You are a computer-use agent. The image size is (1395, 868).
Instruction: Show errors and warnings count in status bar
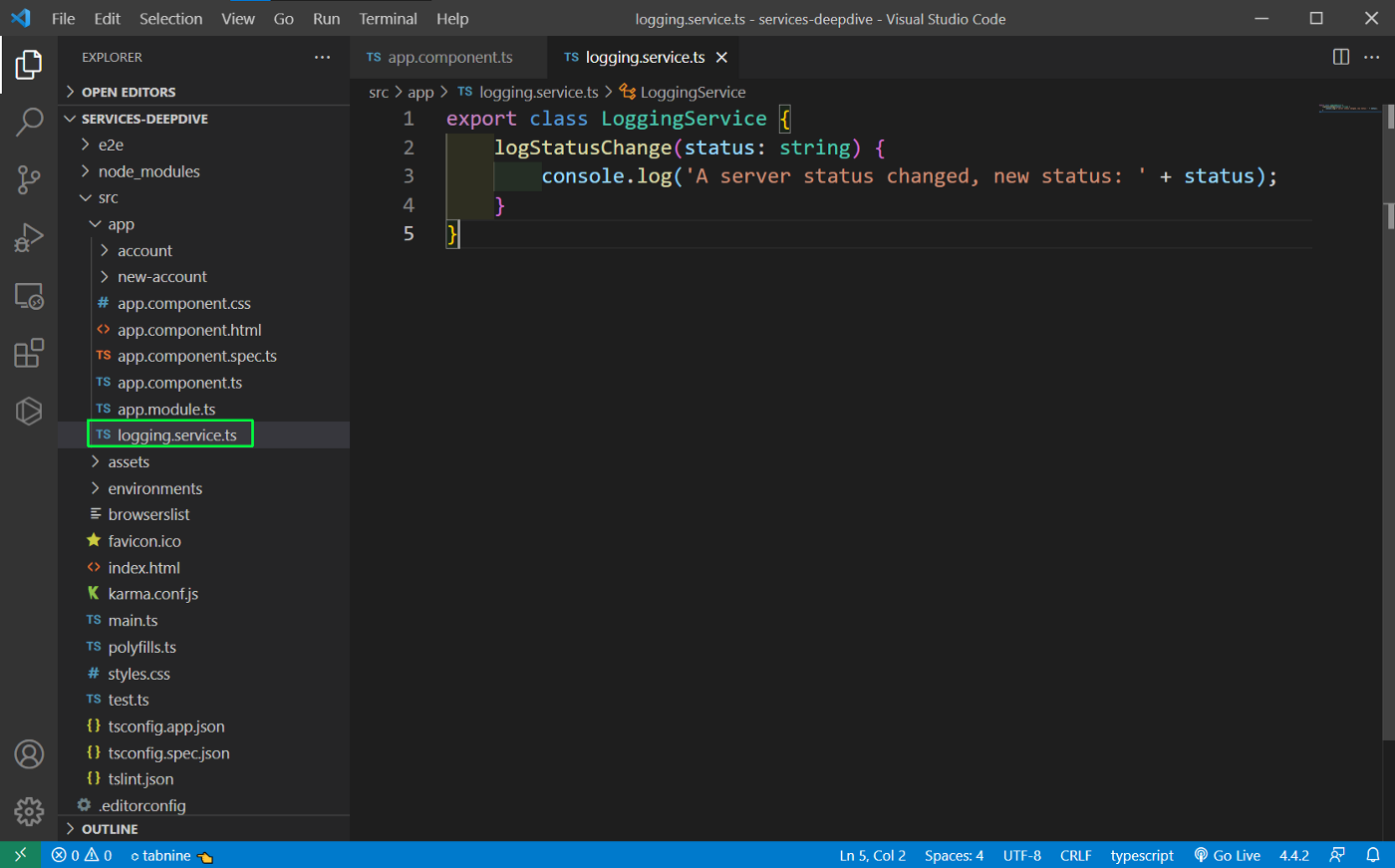(x=82, y=855)
